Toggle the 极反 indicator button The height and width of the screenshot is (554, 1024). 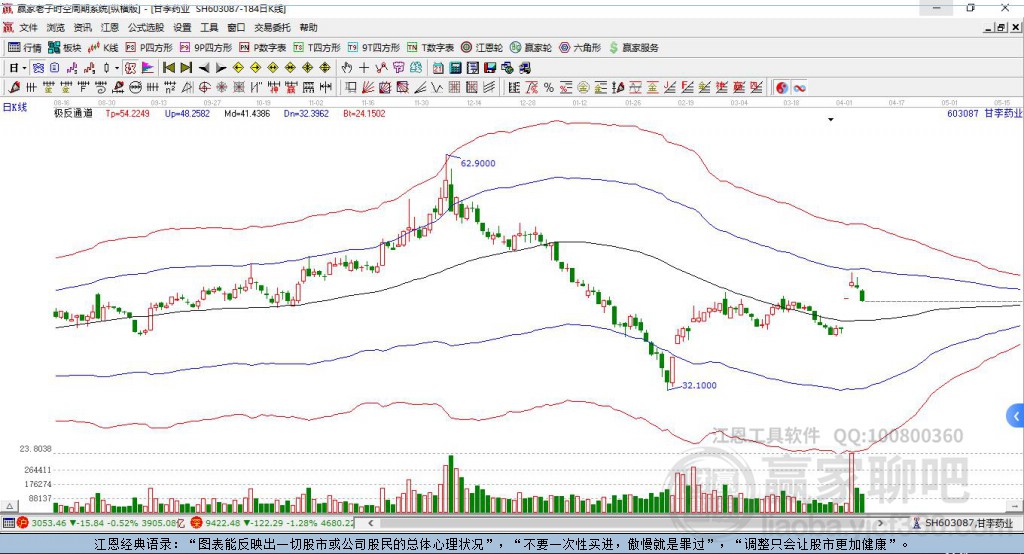[131, 67]
